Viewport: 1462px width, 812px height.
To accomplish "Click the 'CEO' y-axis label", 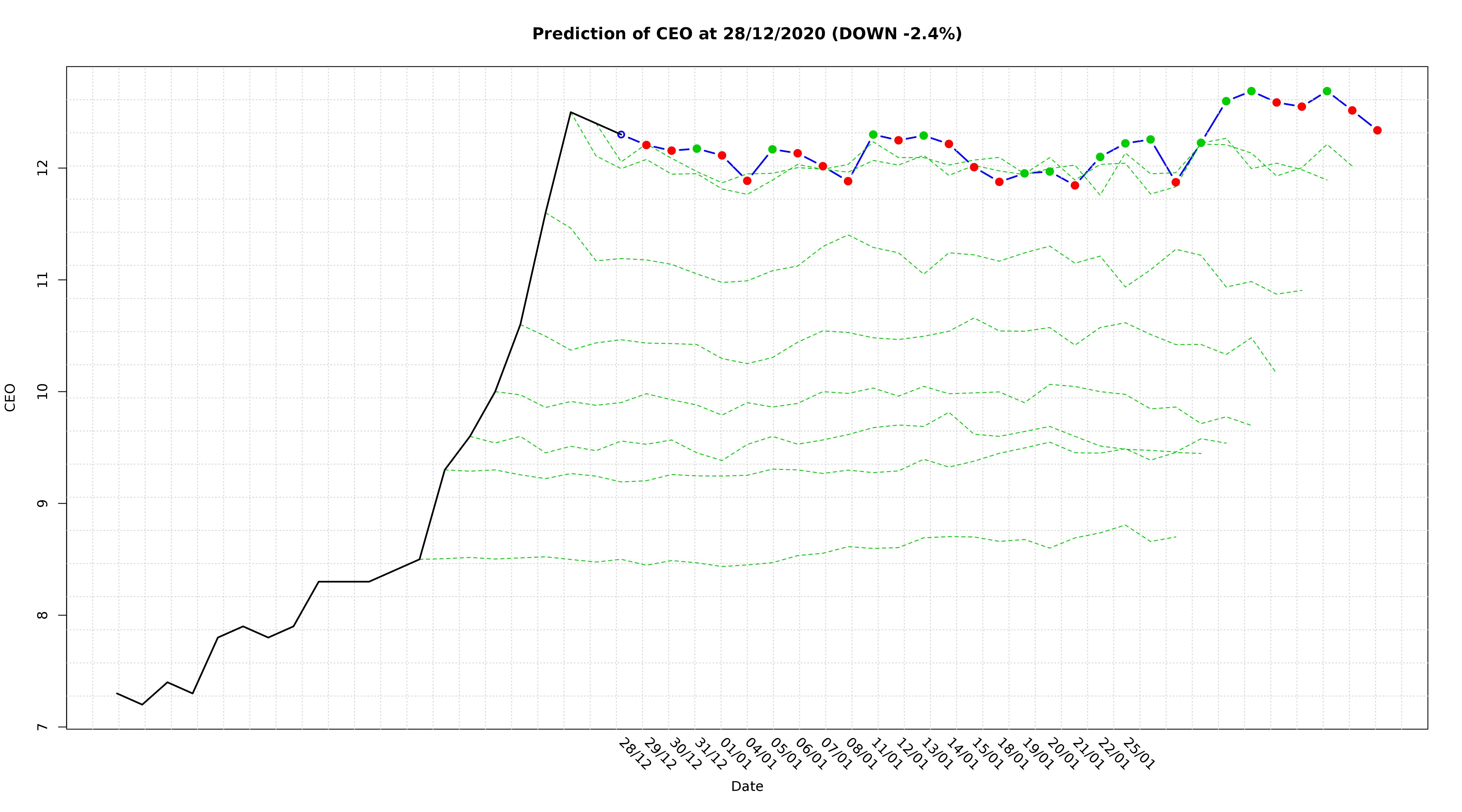I will coord(10,397).
